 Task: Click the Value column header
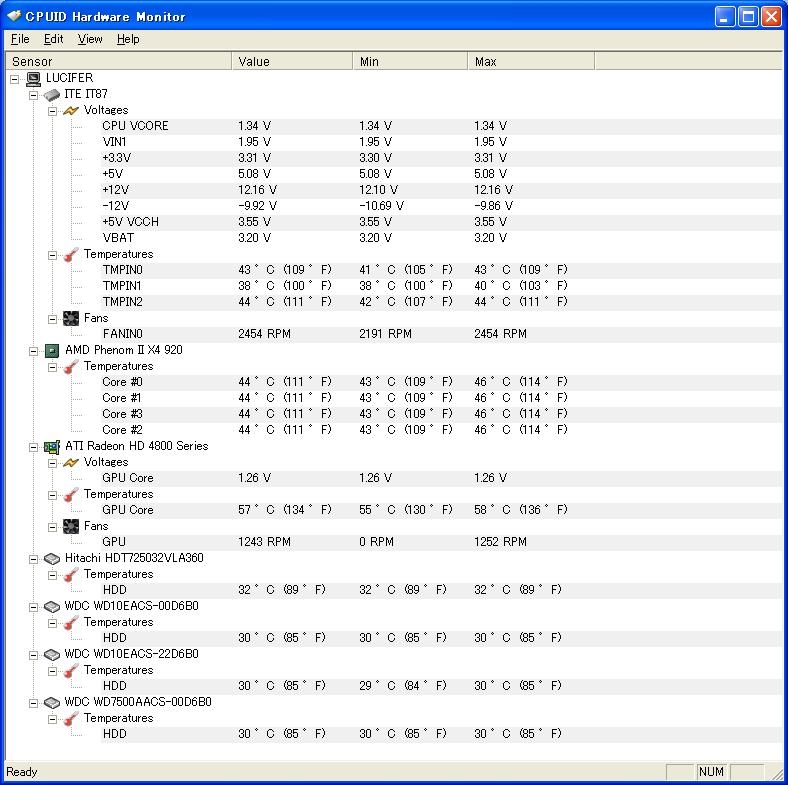(292, 61)
